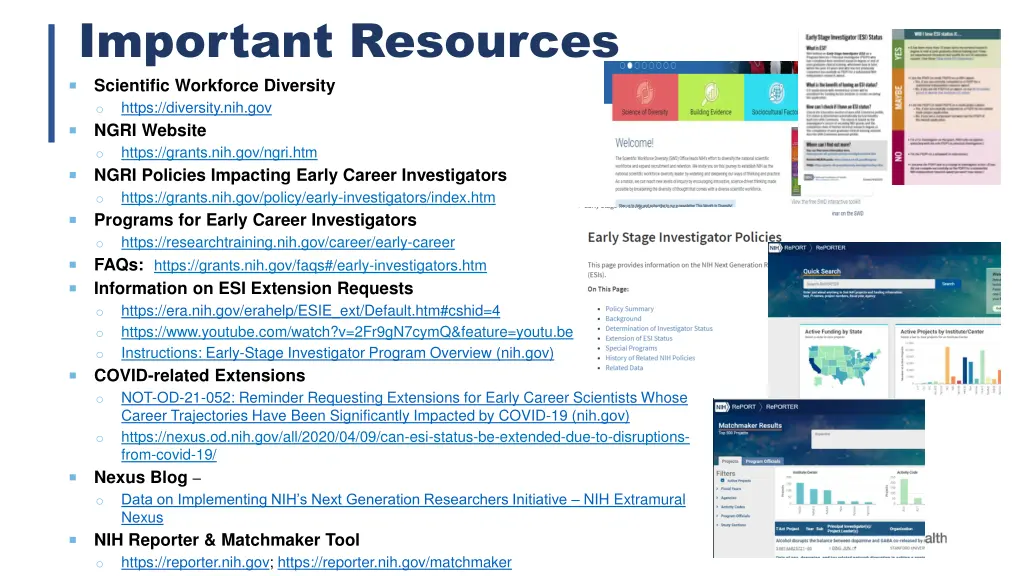Click Information on ESI Extension Requests heading

click(253, 289)
